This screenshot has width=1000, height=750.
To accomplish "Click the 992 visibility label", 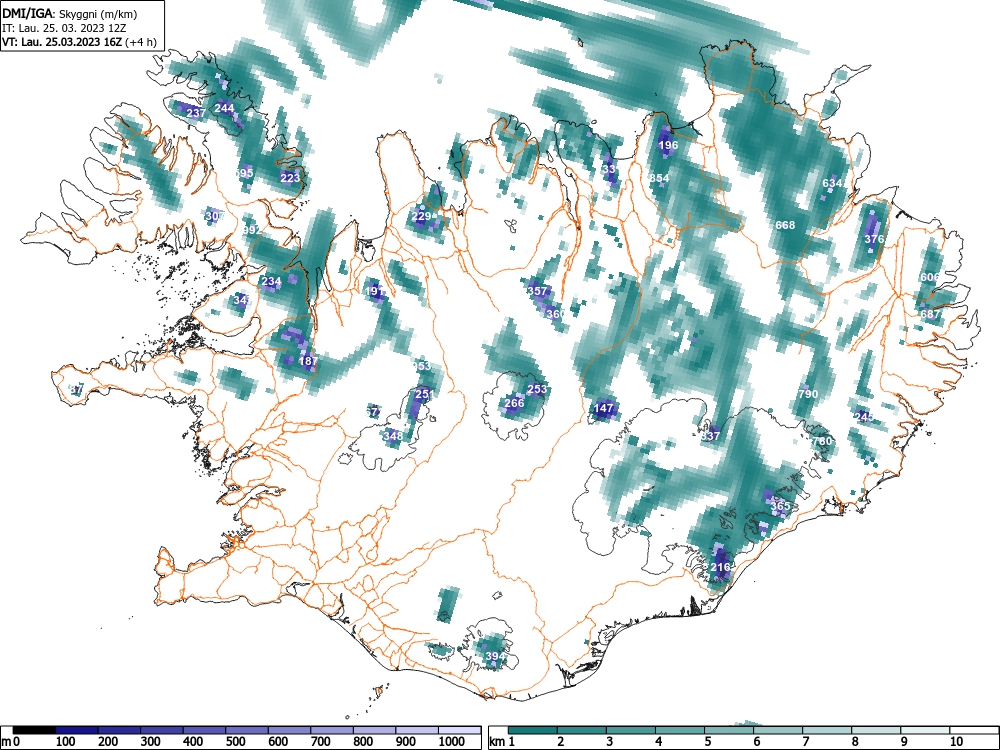I will point(252,230).
